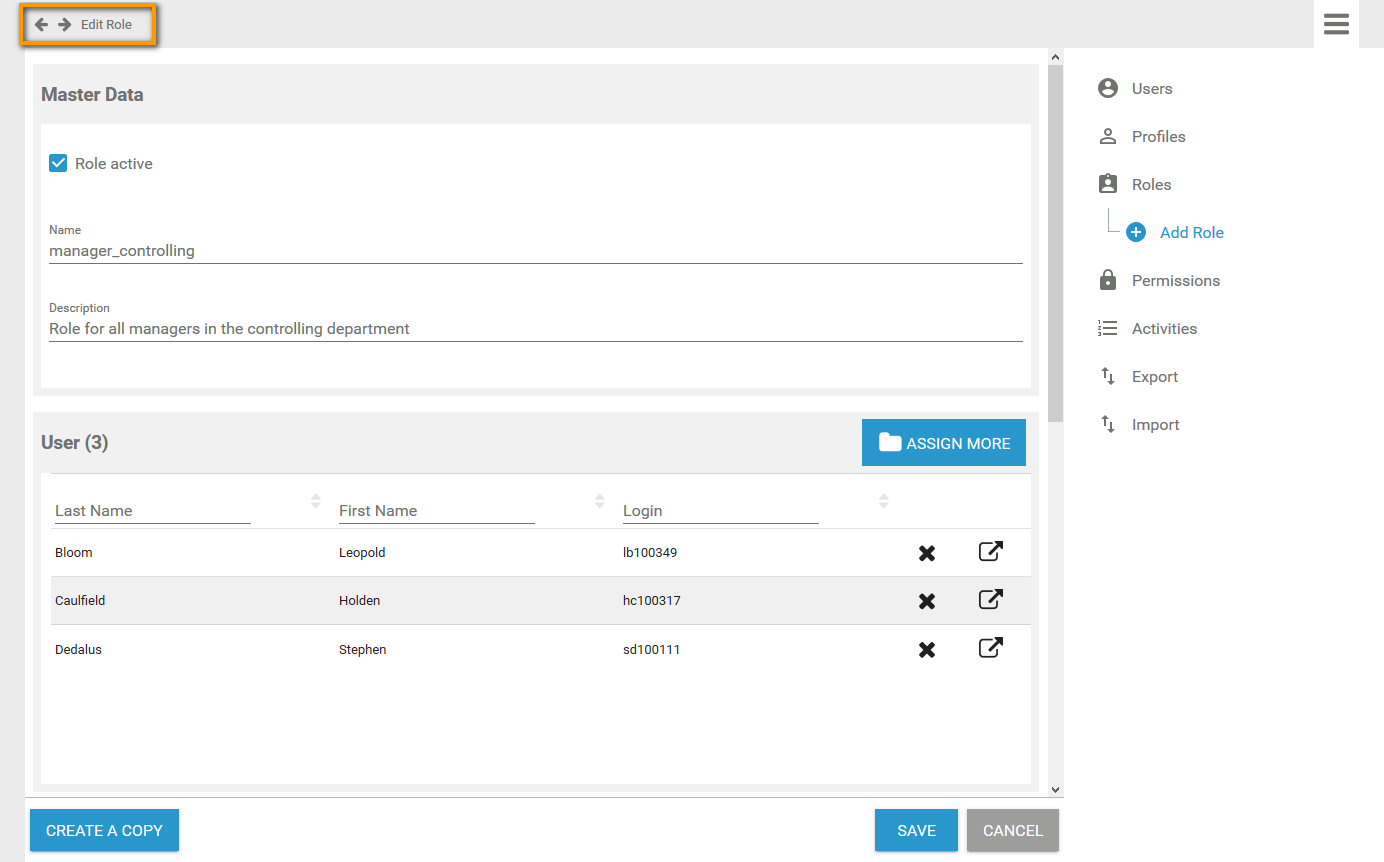1384x862 pixels.
Task: Click the back arrow icon
Action: [41, 25]
